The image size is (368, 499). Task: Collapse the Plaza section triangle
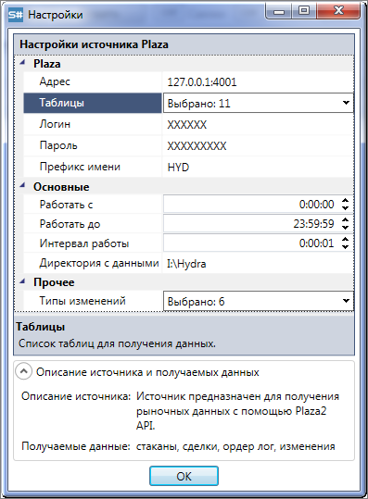tap(22, 63)
